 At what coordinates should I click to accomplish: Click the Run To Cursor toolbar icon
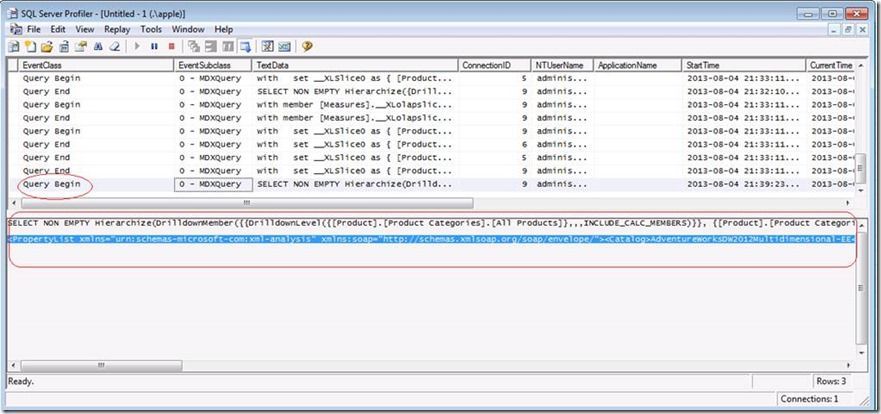(x=228, y=46)
